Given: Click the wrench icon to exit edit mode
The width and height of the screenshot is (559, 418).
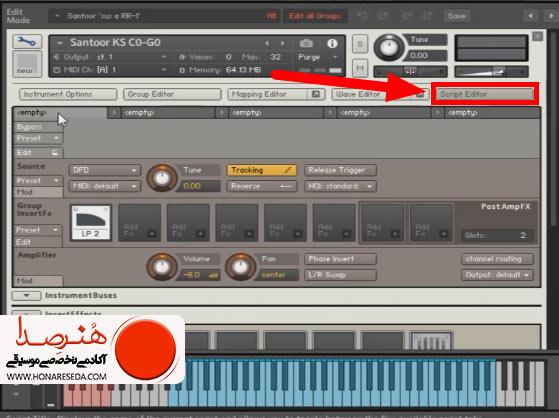Looking at the screenshot, I should pos(27,42).
